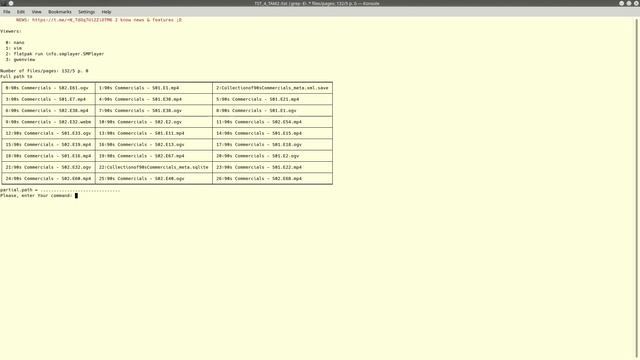Open the Settings menu
Screen dimensions: 640x360
(x=86, y=12)
